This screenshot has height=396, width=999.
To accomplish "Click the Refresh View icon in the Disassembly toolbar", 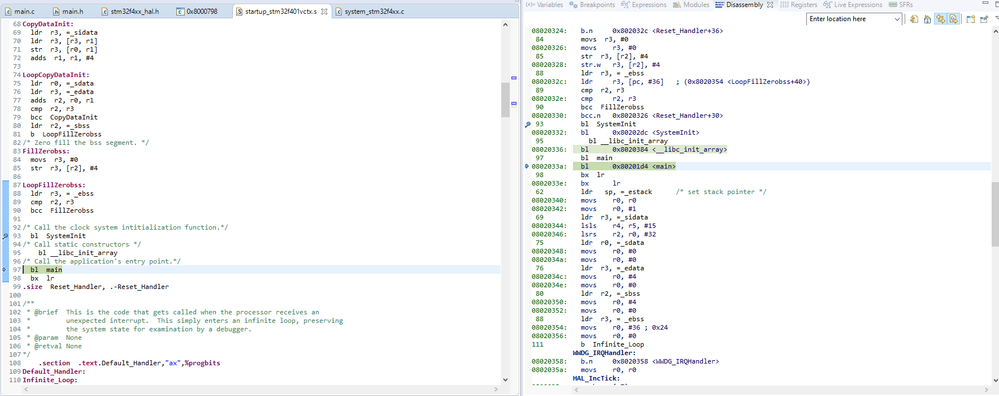I will tap(914, 19).
